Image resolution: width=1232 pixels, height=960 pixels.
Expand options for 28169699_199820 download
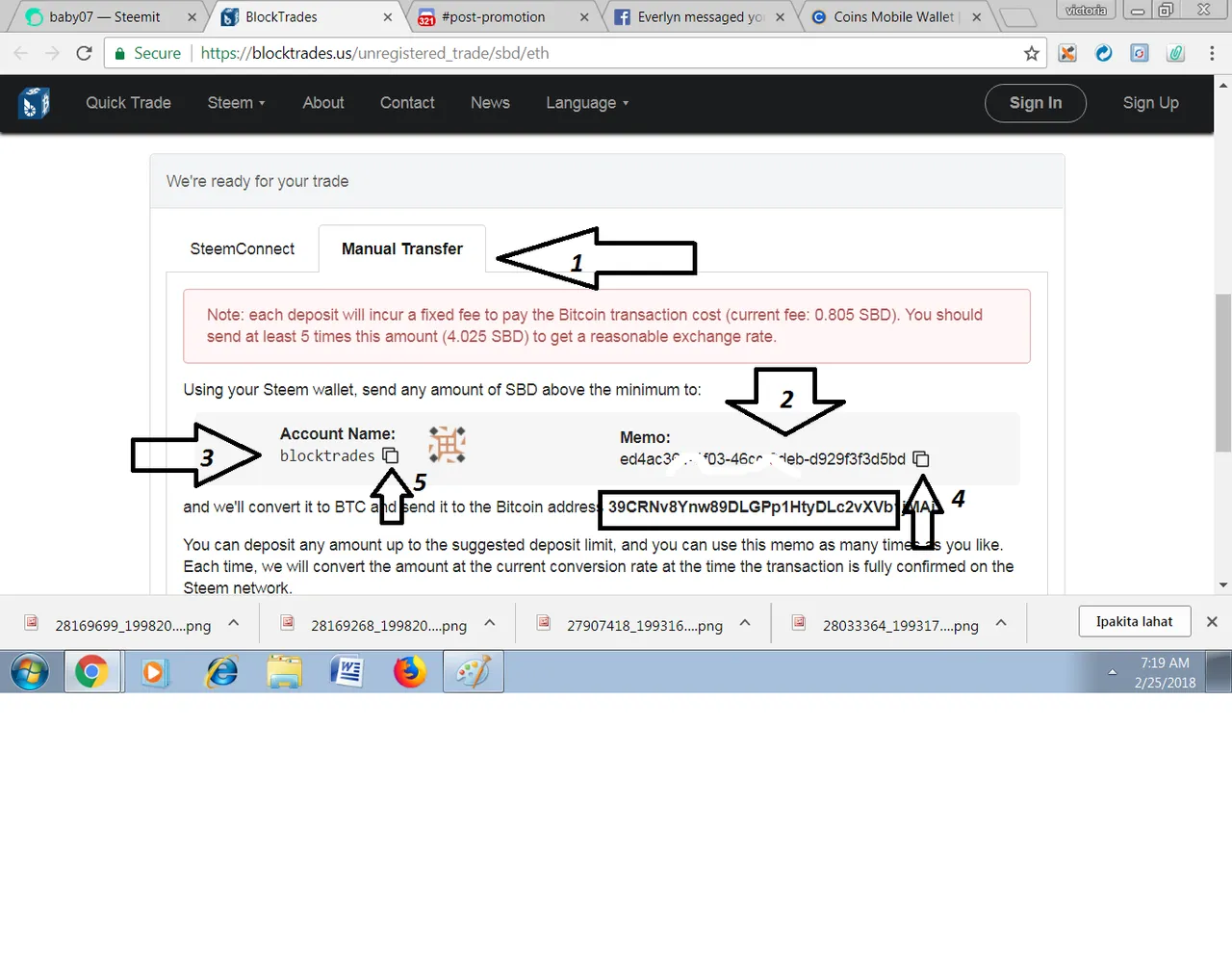[x=234, y=623]
